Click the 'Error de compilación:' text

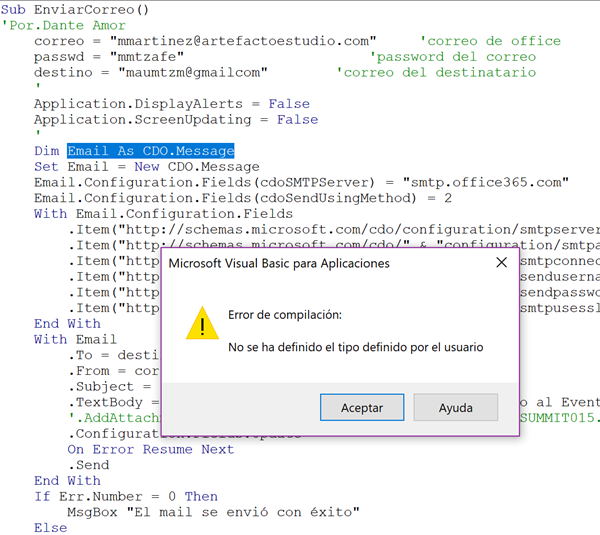click(x=285, y=315)
